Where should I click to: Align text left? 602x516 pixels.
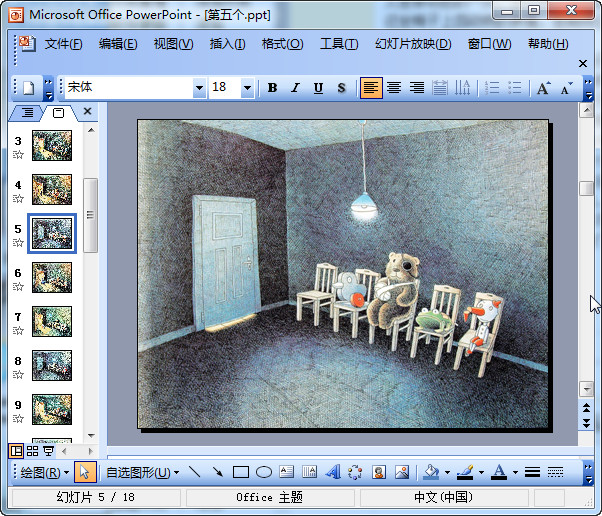click(x=371, y=88)
